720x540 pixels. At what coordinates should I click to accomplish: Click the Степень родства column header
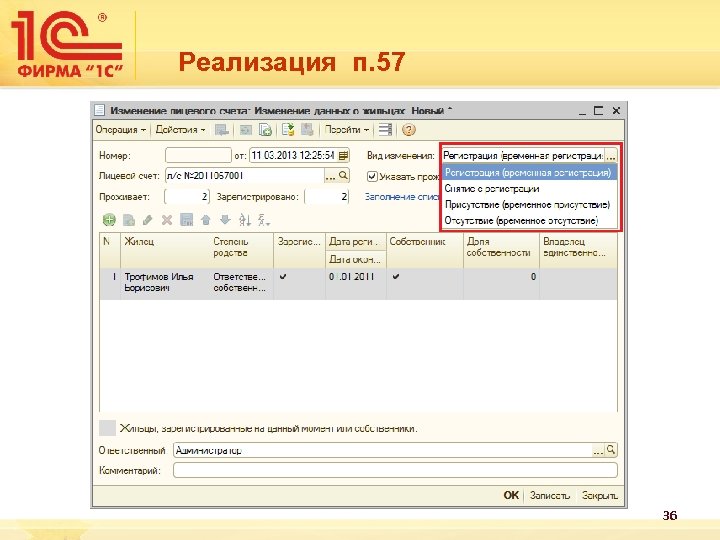click(242, 250)
